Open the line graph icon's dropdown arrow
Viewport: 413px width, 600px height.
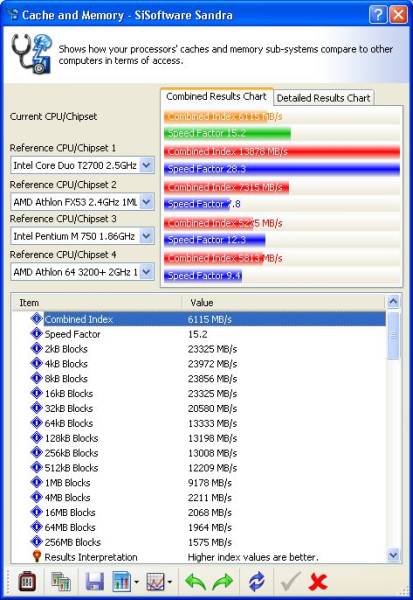click(170, 582)
